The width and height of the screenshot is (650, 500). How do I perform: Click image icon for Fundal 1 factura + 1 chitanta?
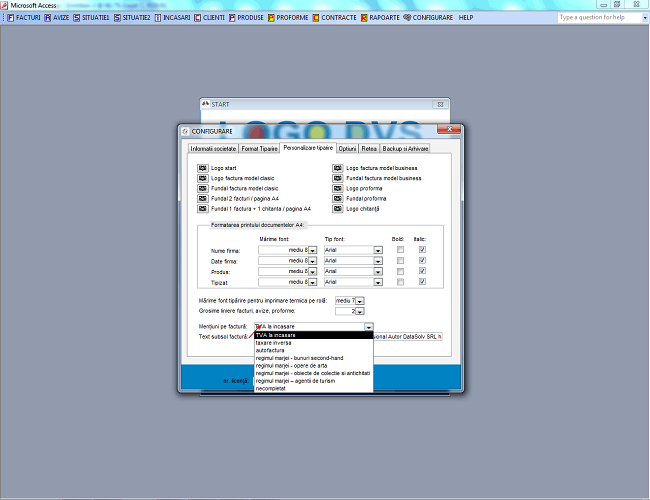[x=203, y=209]
